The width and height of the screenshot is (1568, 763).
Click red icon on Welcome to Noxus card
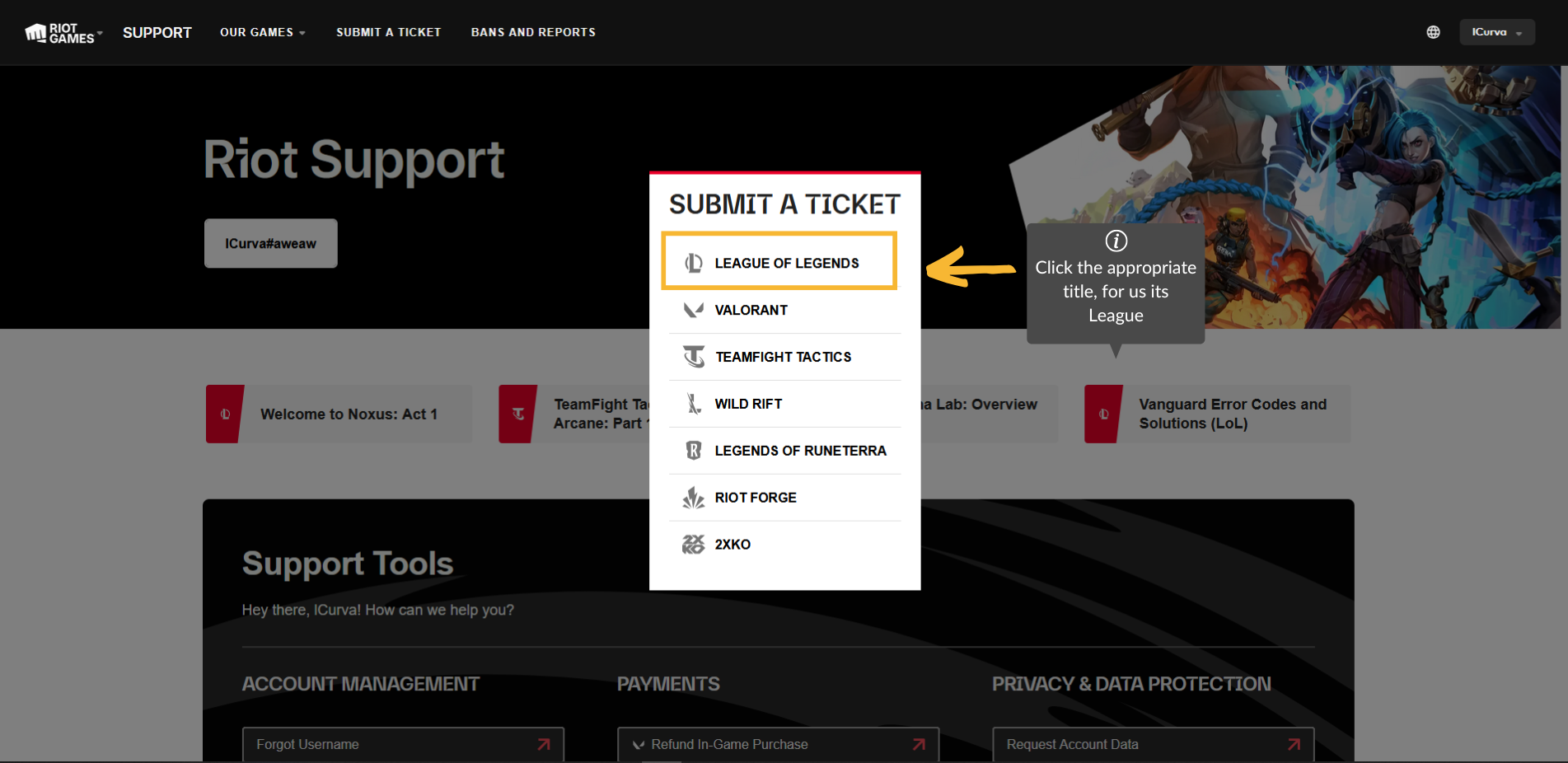(225, 414)
